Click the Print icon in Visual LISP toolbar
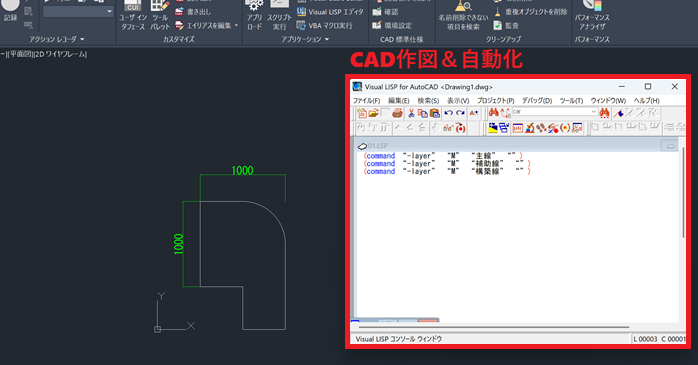 397,113
